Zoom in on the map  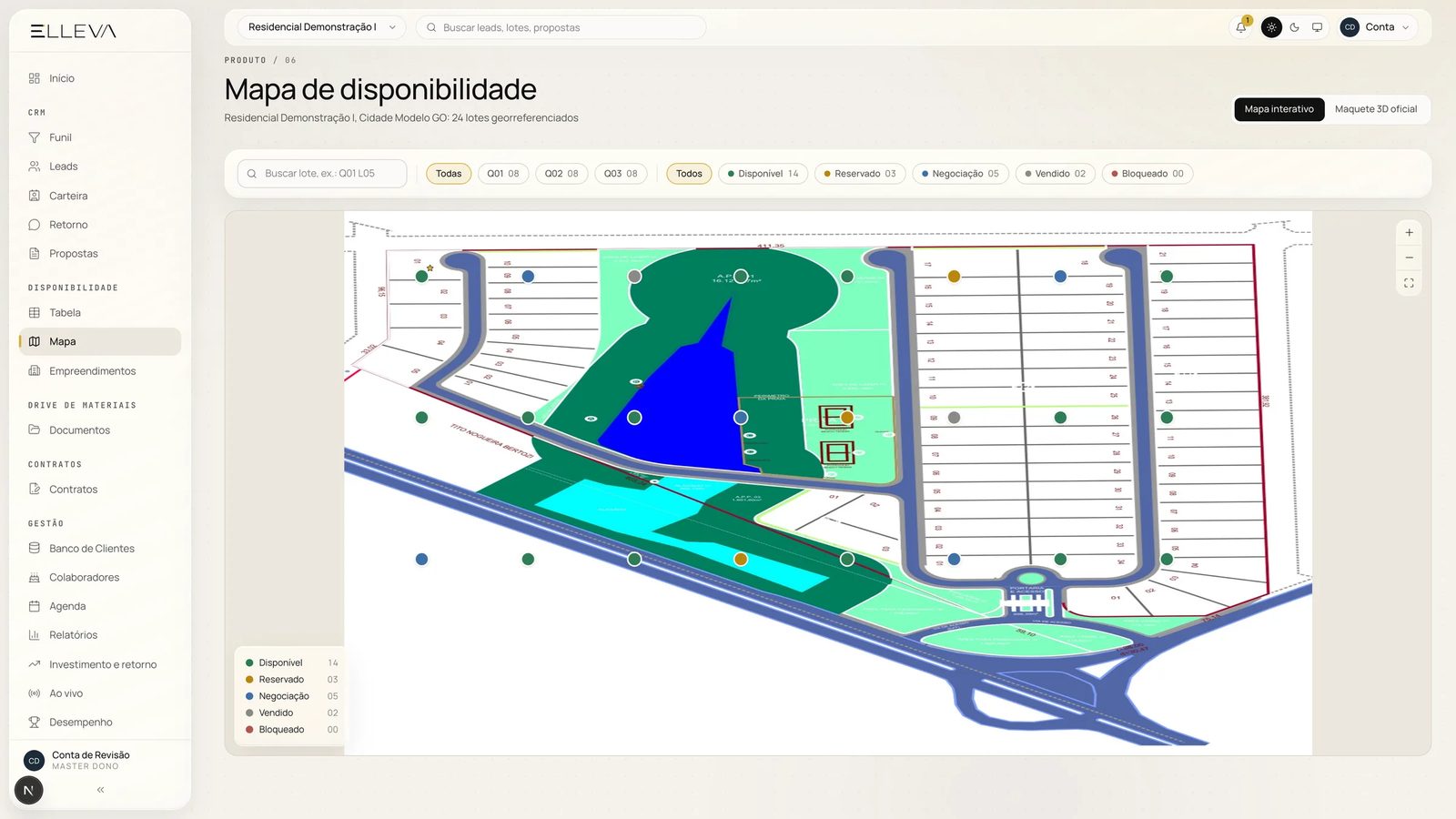click(1409, 233)
